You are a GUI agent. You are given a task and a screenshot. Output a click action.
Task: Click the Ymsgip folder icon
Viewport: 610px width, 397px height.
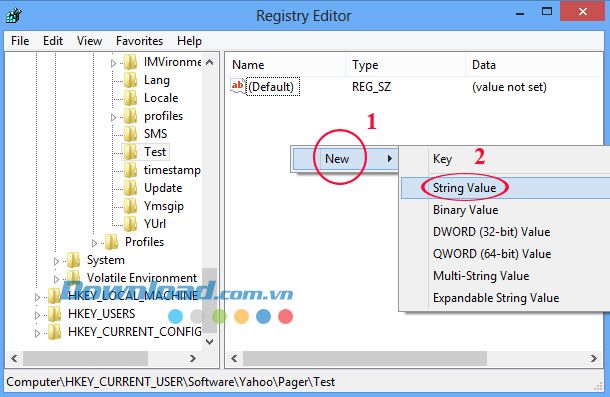coord(130,206)
